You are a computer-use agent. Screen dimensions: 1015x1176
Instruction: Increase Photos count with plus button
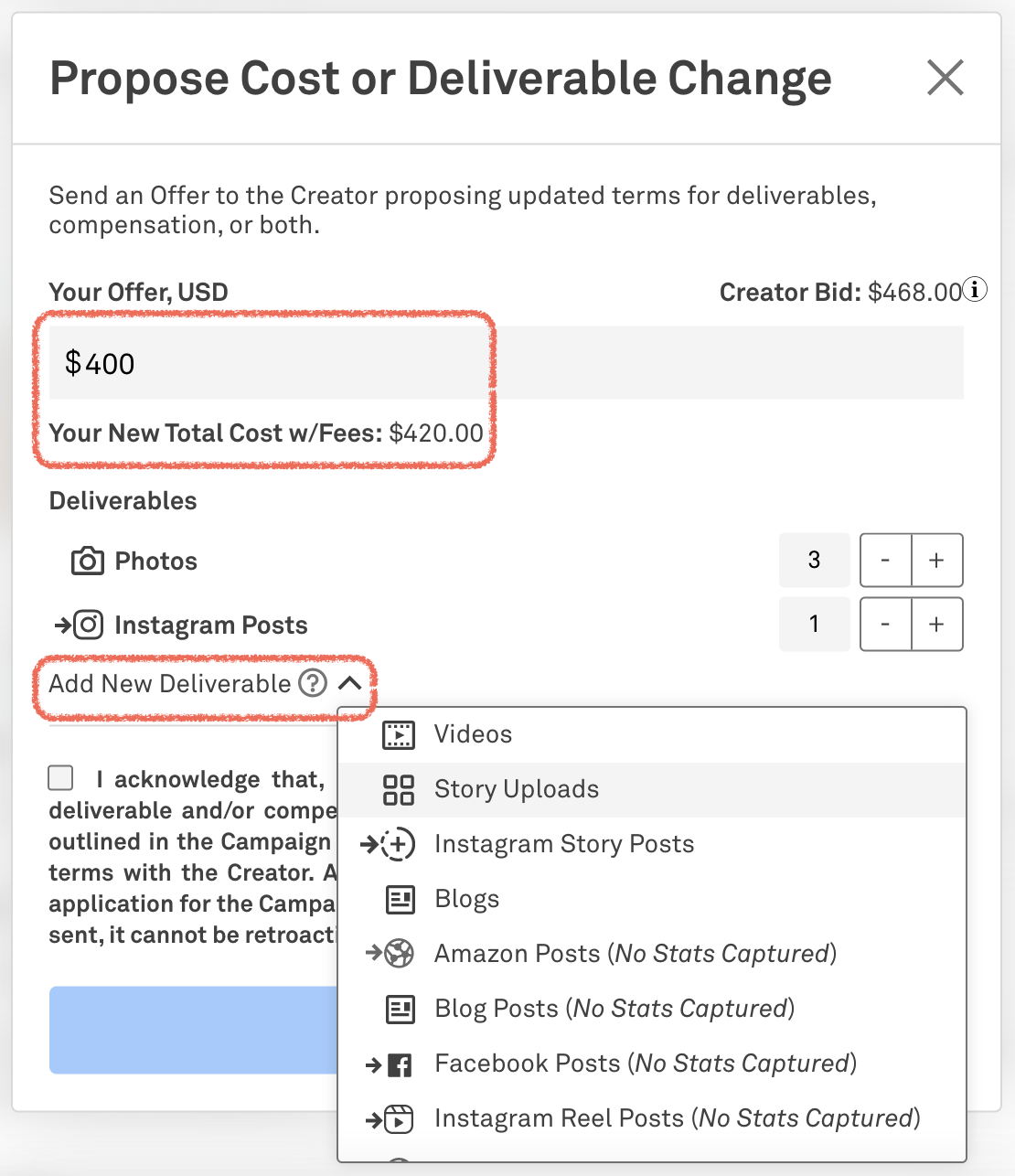(936, 561)
